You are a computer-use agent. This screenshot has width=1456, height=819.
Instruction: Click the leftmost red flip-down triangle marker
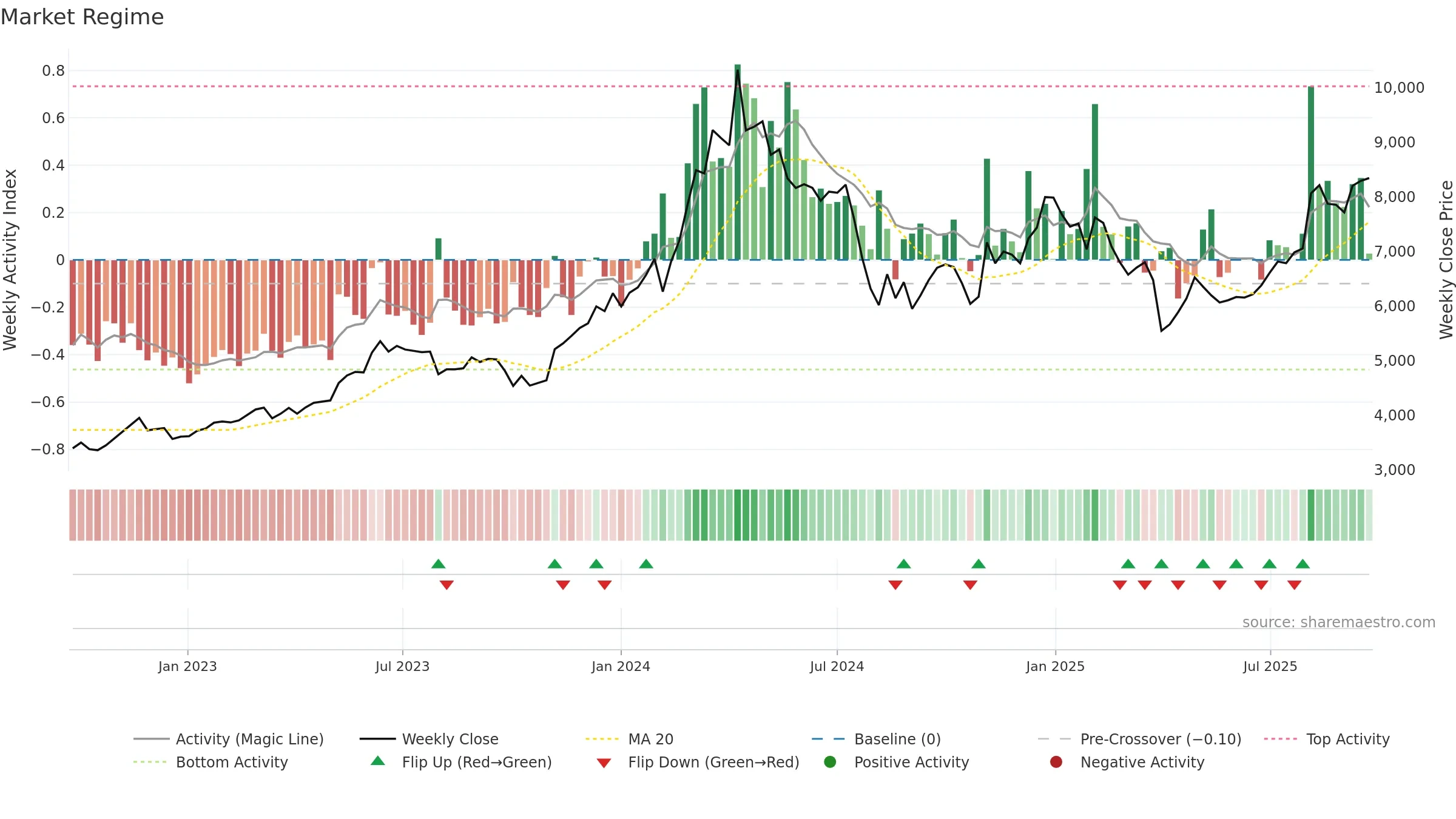tap(447, 585)
